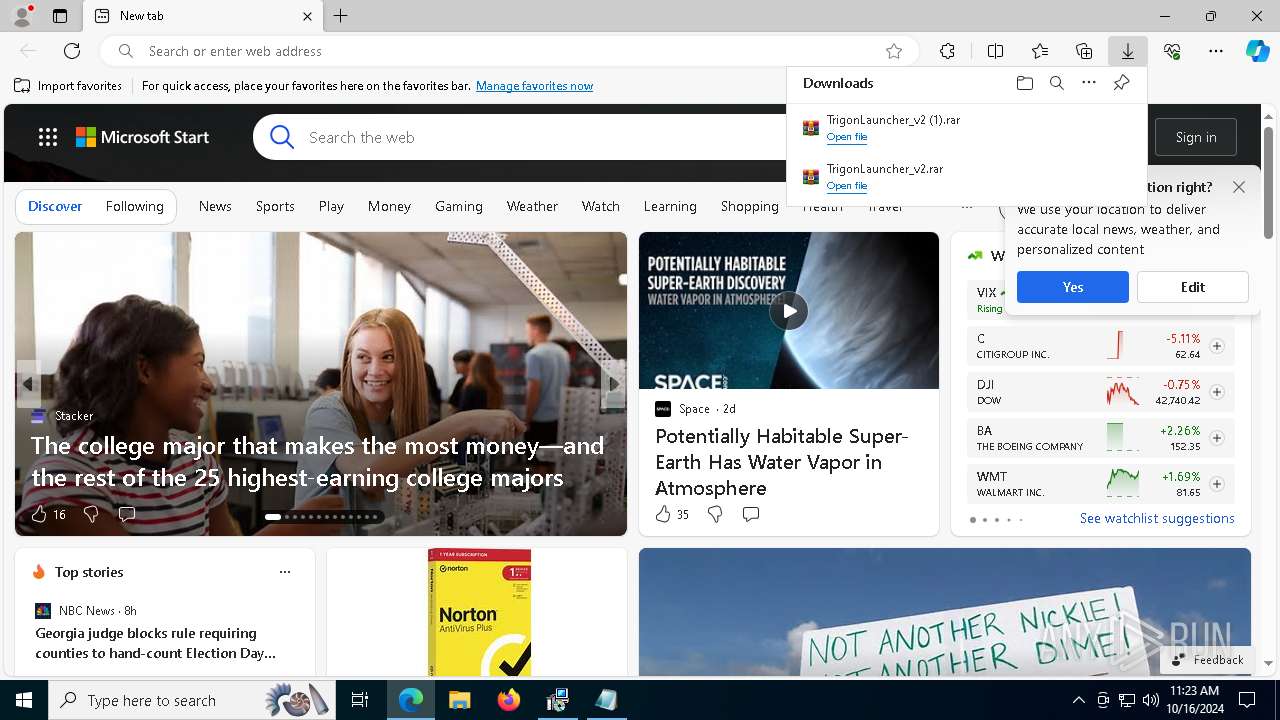Image resolution: width=1280 pixels, height=720 pixels.
Task: Open Collections panel
Action: (1084, 51)
